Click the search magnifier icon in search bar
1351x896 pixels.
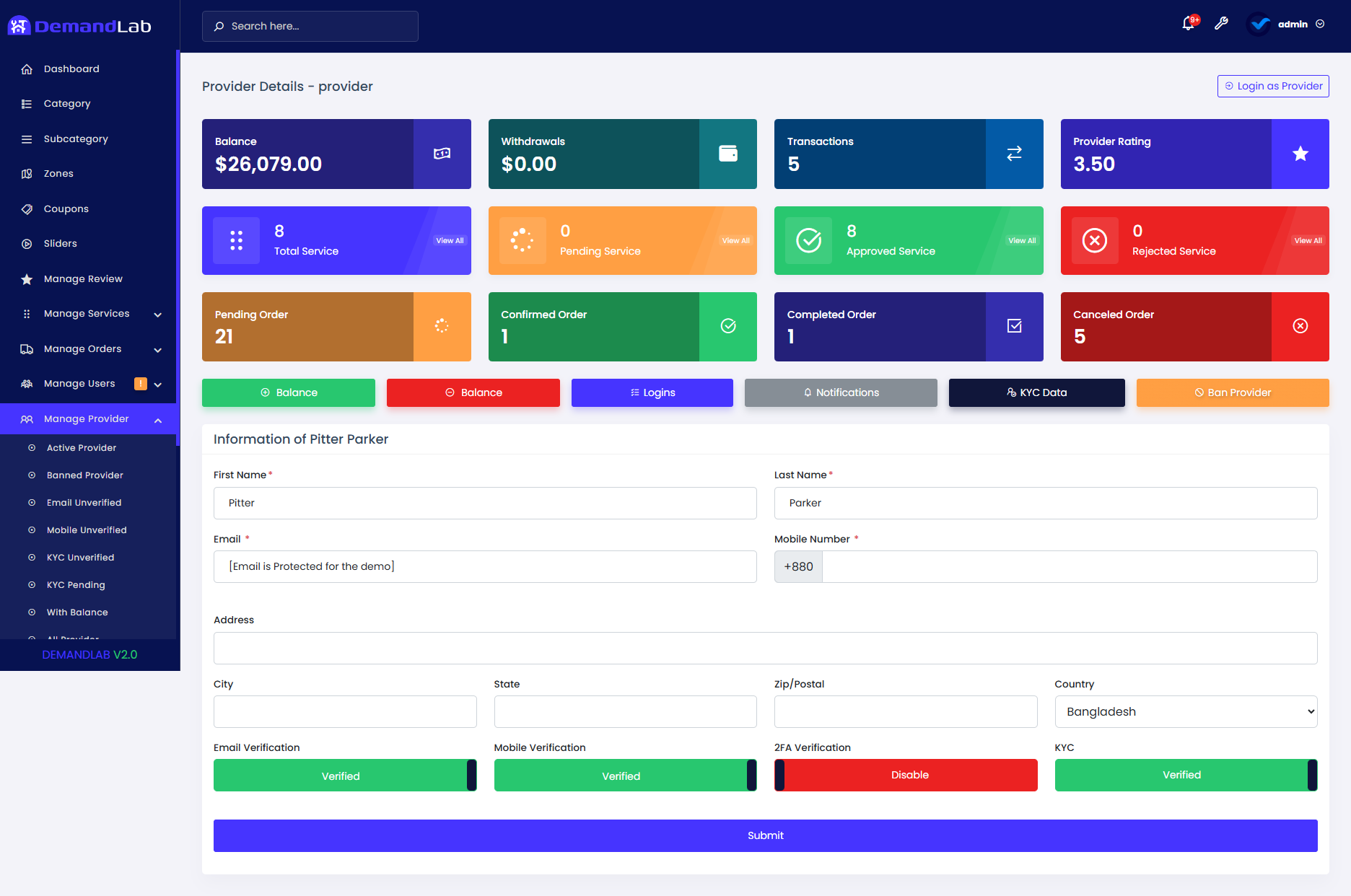click(219, 26)
